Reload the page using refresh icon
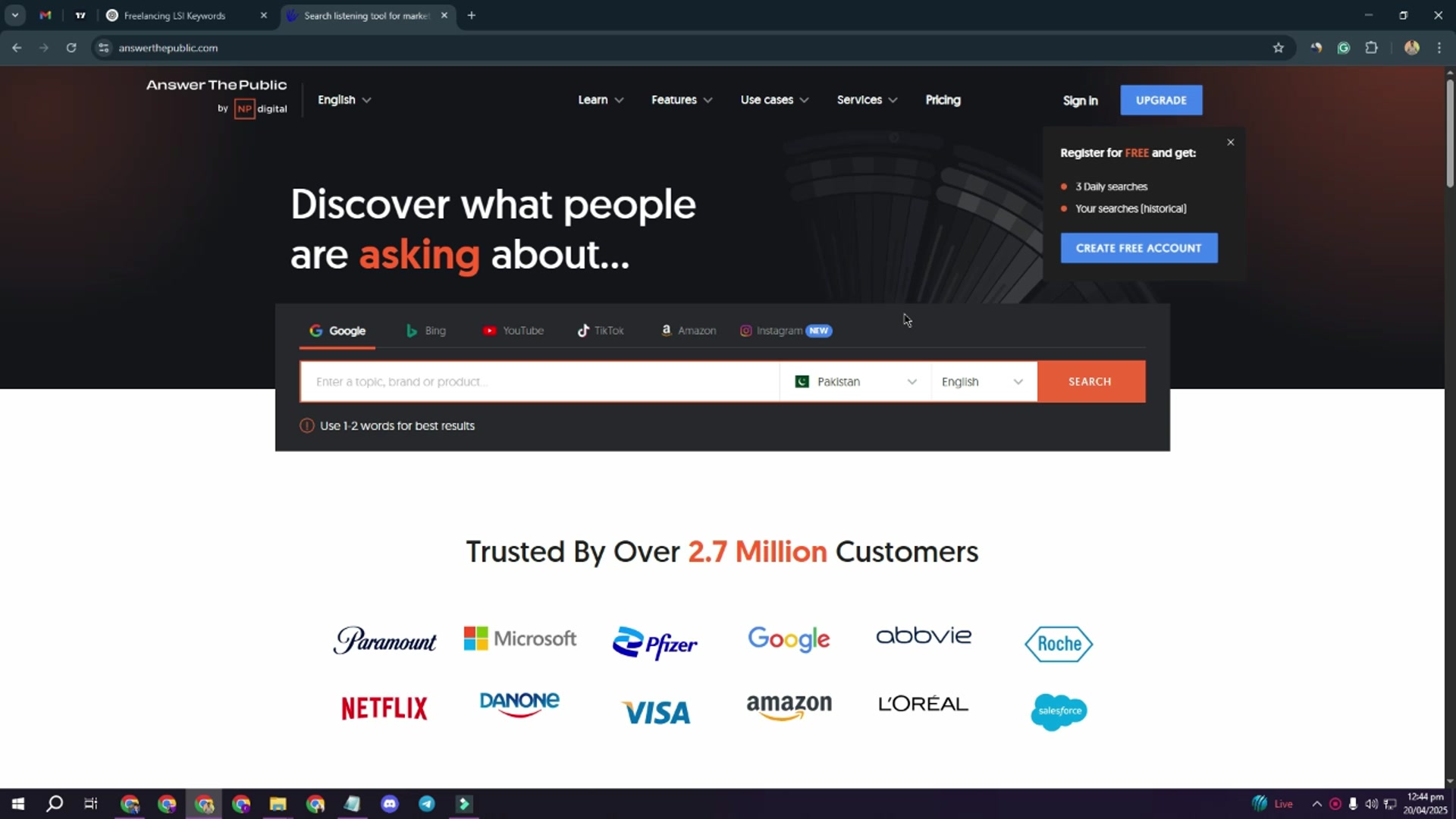This screenshot has height=819, width=1456. [71, 48]
